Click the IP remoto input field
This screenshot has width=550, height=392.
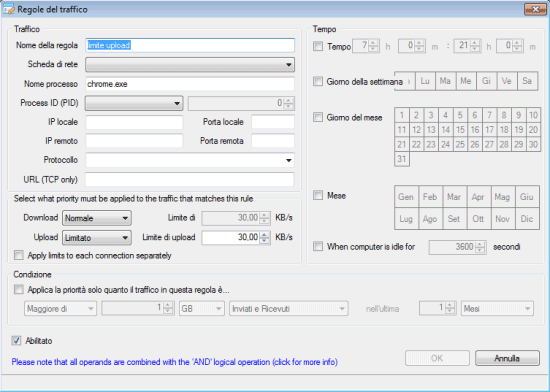[x=134, y=141]
